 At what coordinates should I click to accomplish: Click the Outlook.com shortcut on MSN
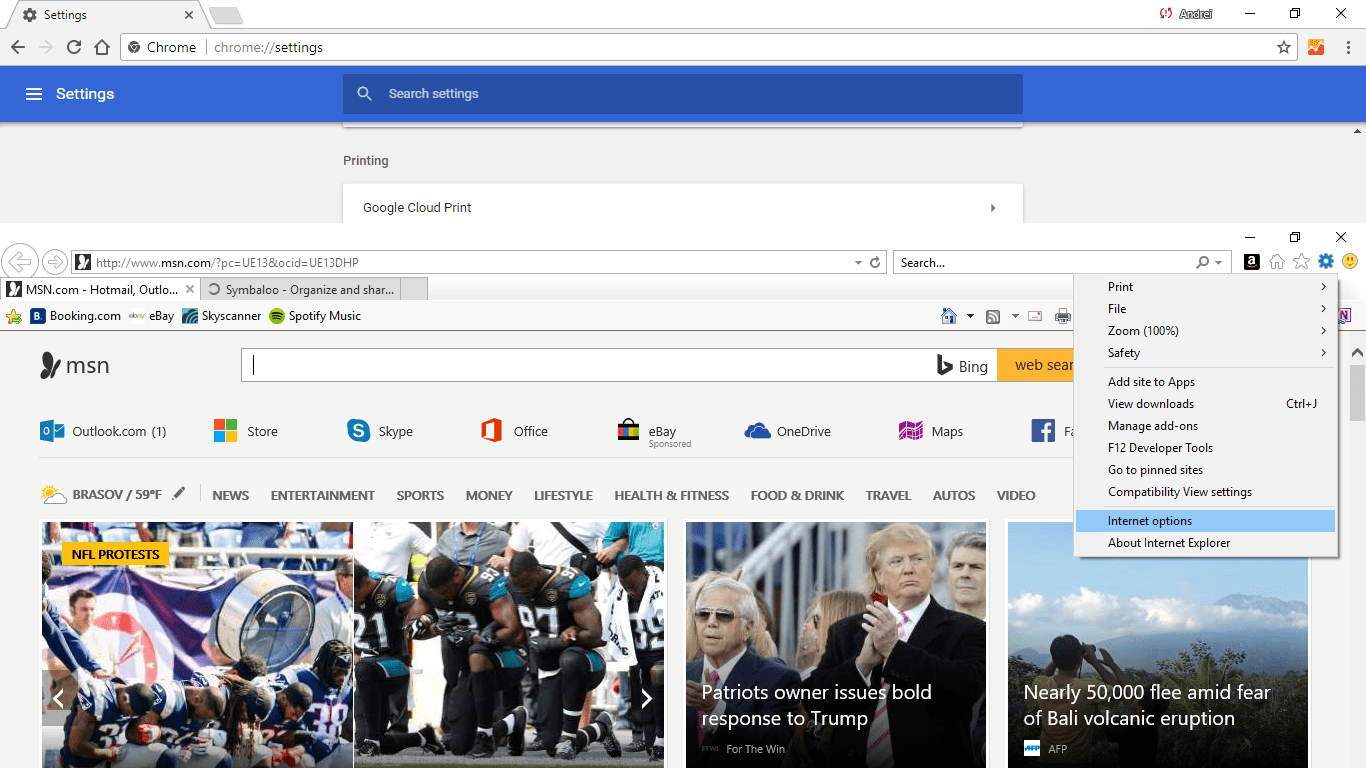point(103,431)
